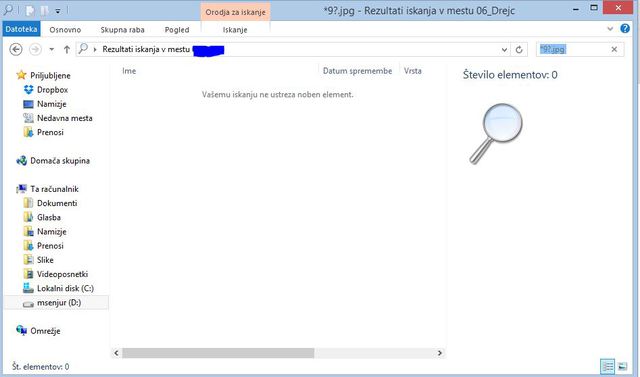Switch to large thumbnails view icon
Viewport: 640px width, 377px height.
click(x=622, y=366)
